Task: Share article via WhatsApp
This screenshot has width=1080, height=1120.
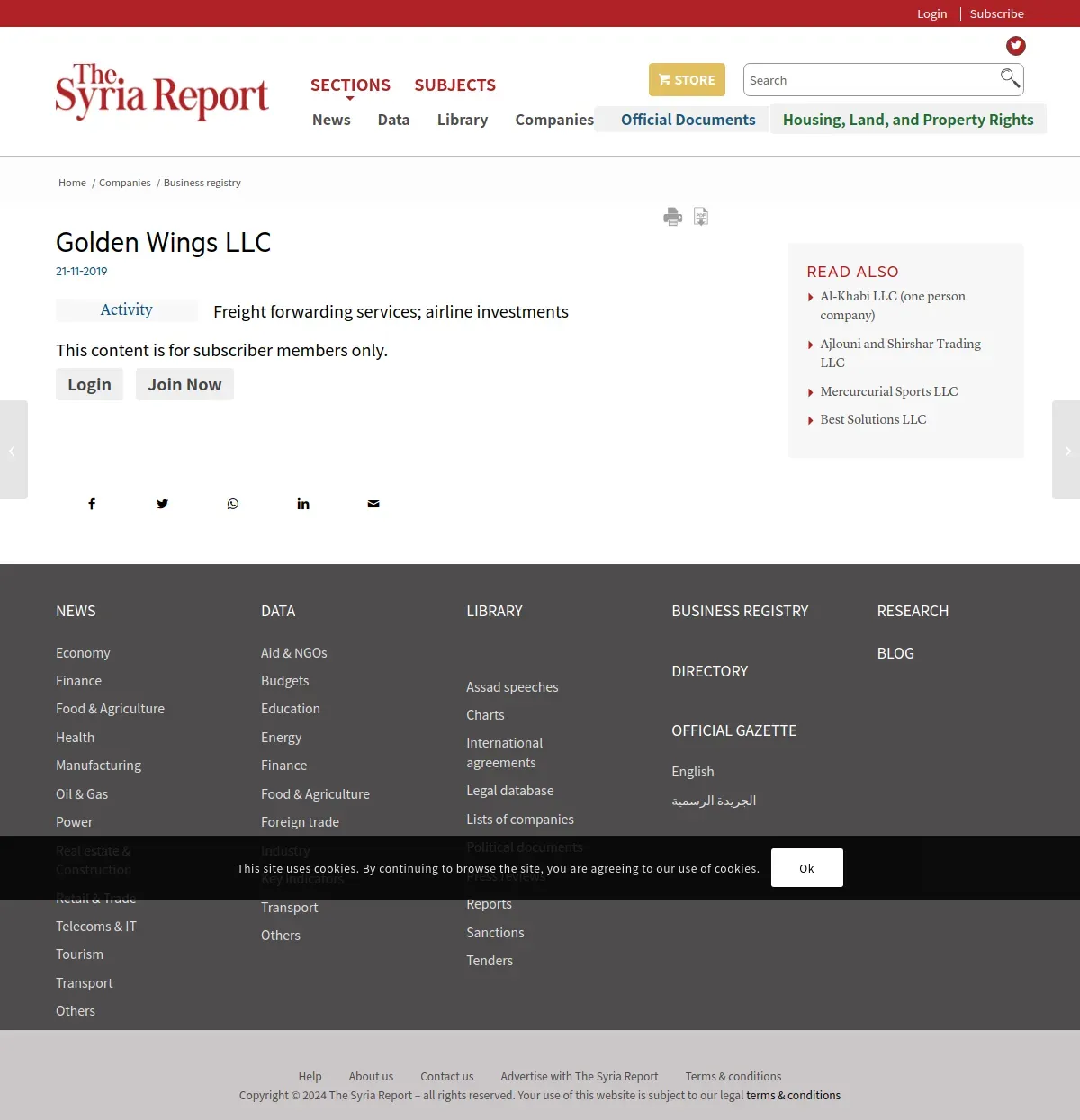Action: pyautogui.click(x=233, y=504)
